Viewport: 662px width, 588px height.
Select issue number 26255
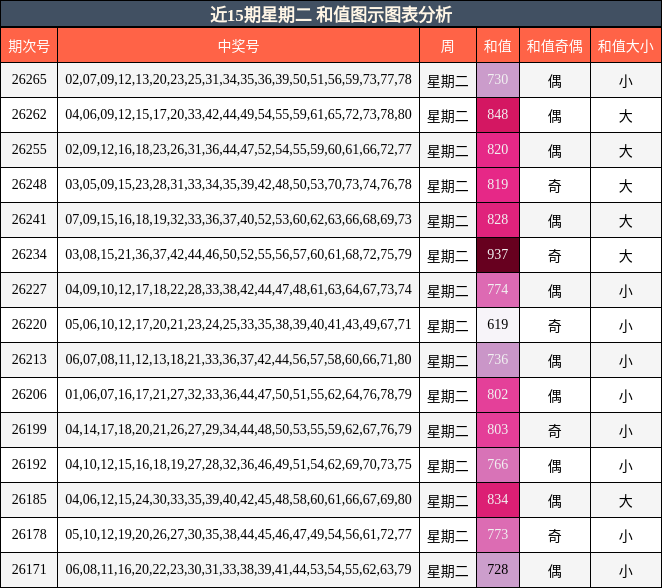click(29, 149)
